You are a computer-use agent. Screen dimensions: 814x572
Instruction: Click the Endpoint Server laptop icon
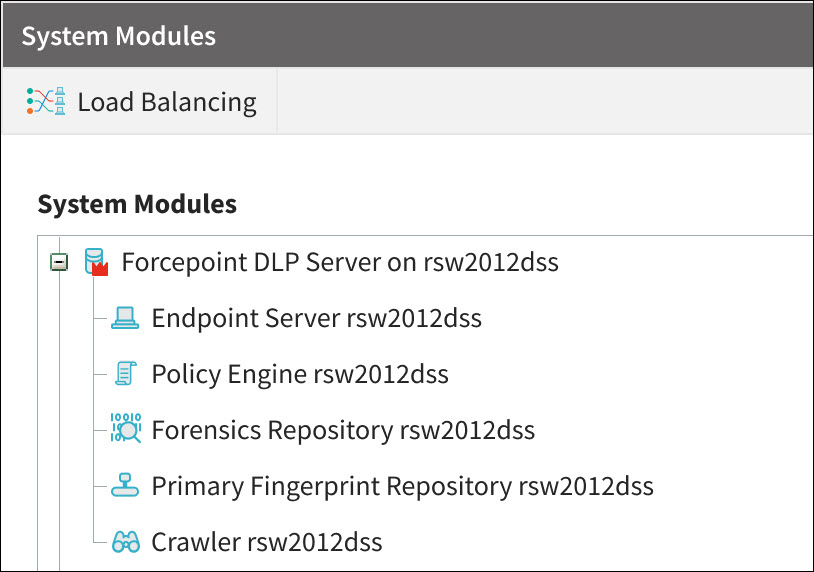tap(125, 318)
